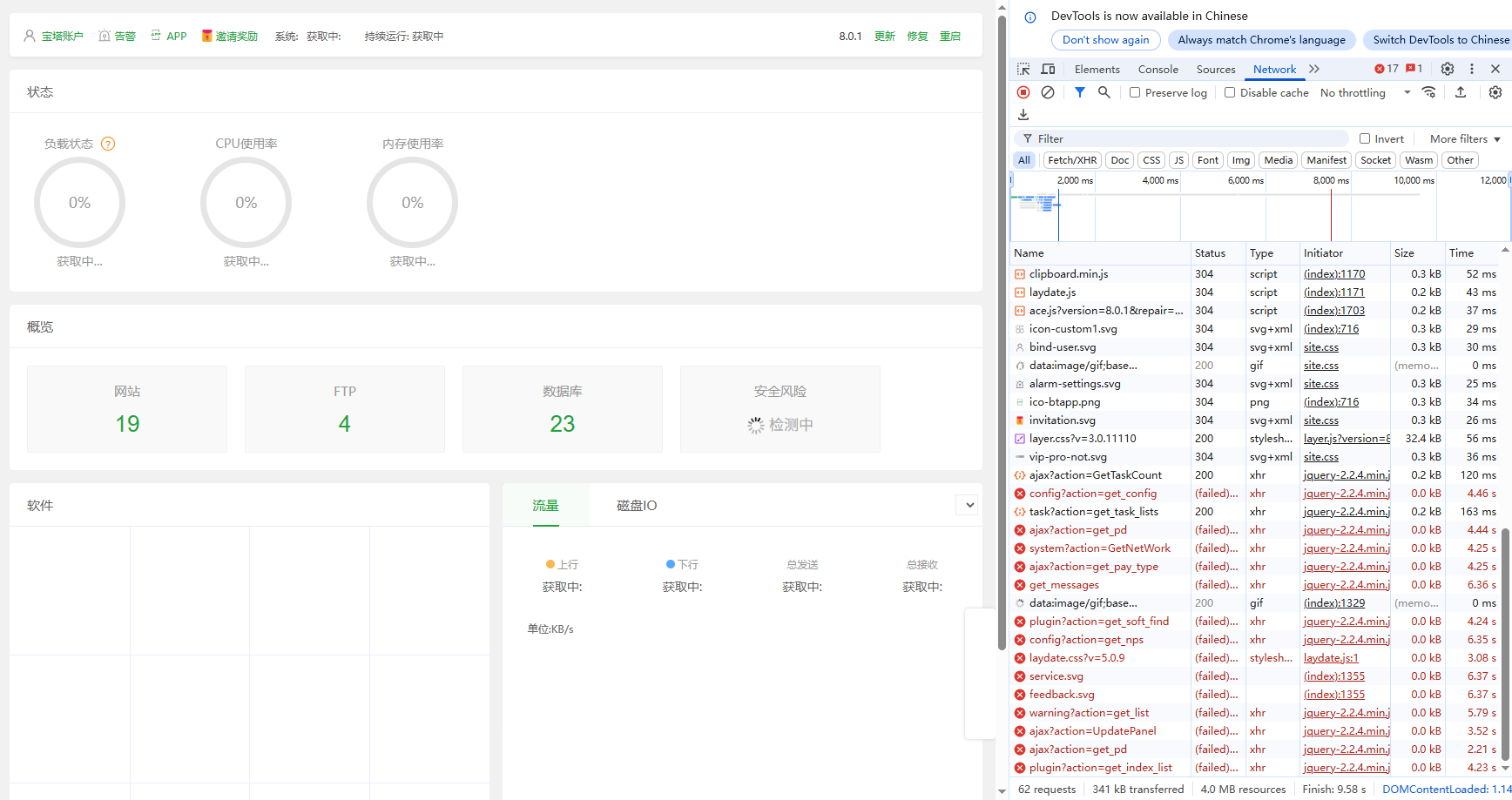
Task: Click the CPU使用率 0% gauge
Action: point(246,203)
